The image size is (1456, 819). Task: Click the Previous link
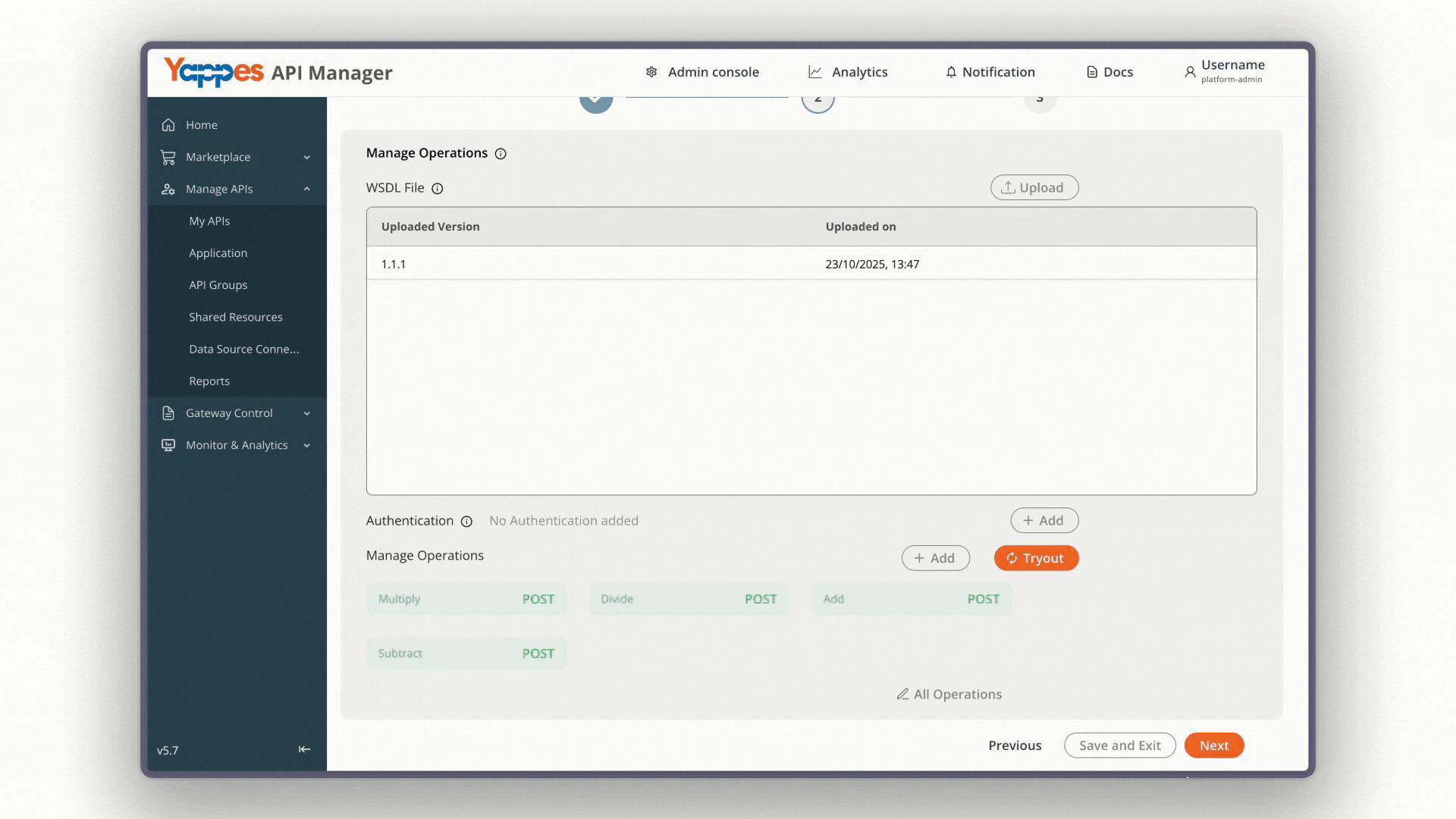[1015, 745]
